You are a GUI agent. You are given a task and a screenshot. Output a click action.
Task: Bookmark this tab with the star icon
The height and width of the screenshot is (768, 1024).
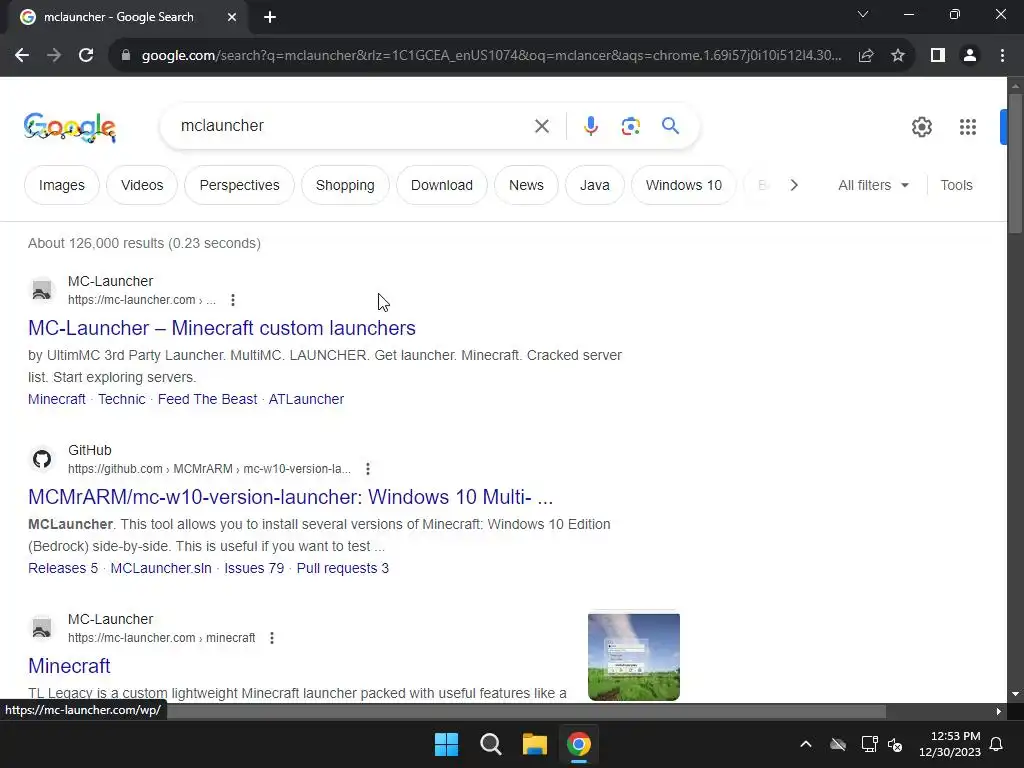pyautogui.click(x=898, y=56)
